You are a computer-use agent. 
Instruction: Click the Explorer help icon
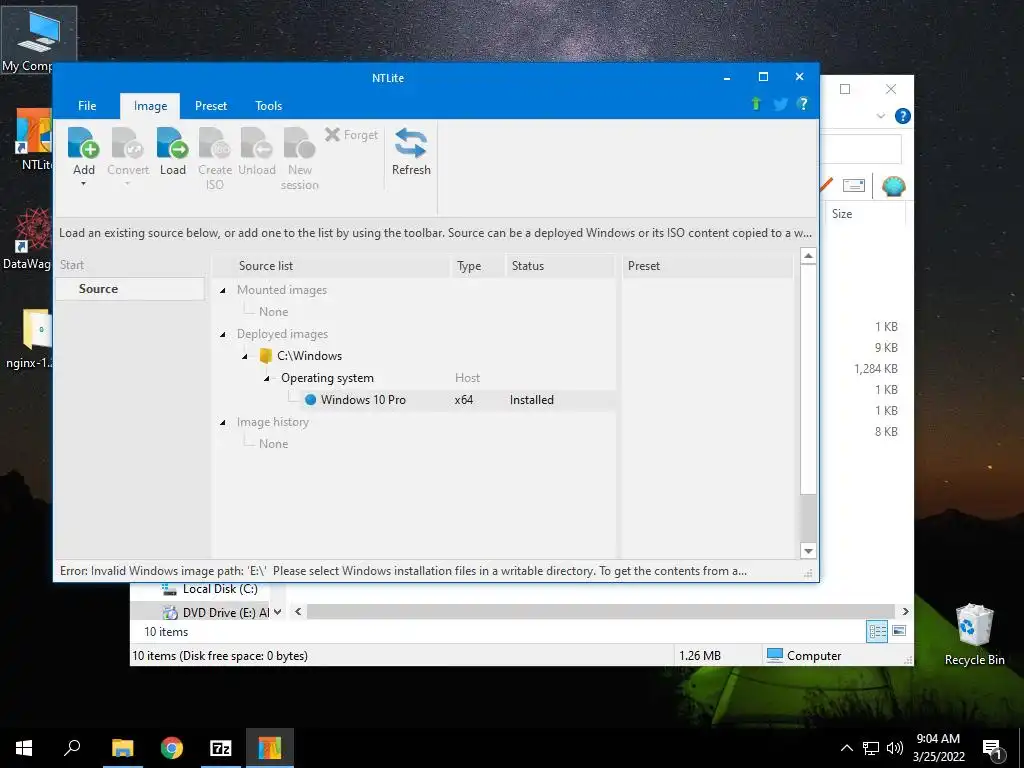[x=903, y=116]
